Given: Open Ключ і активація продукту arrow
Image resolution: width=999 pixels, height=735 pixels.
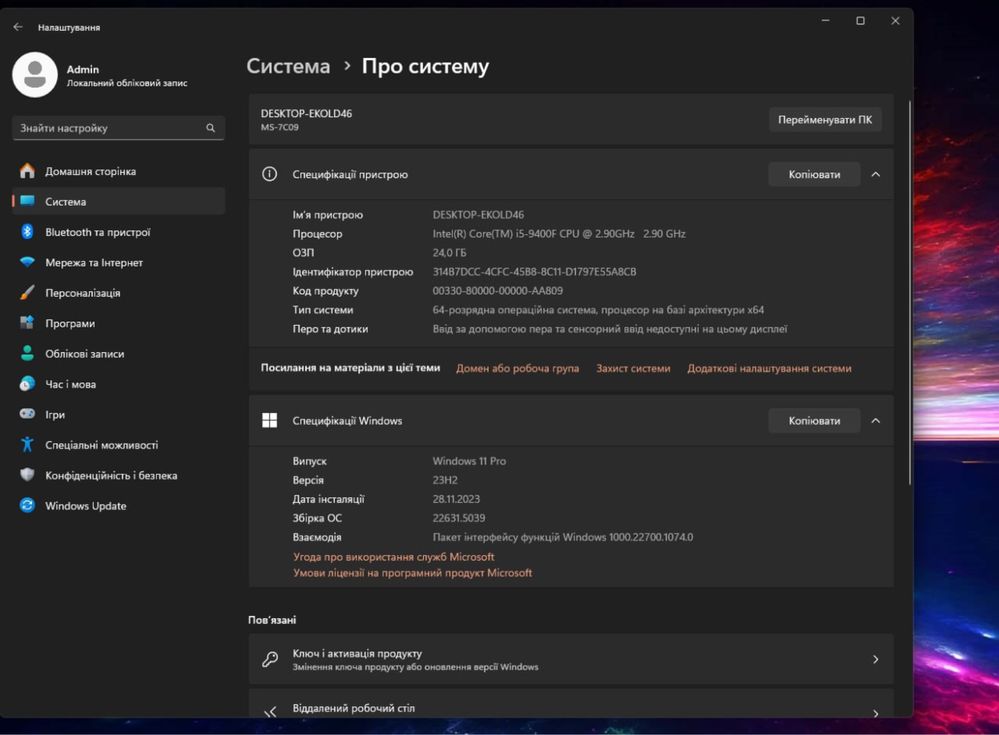Looking at the screenshot, I should point(875,659).
